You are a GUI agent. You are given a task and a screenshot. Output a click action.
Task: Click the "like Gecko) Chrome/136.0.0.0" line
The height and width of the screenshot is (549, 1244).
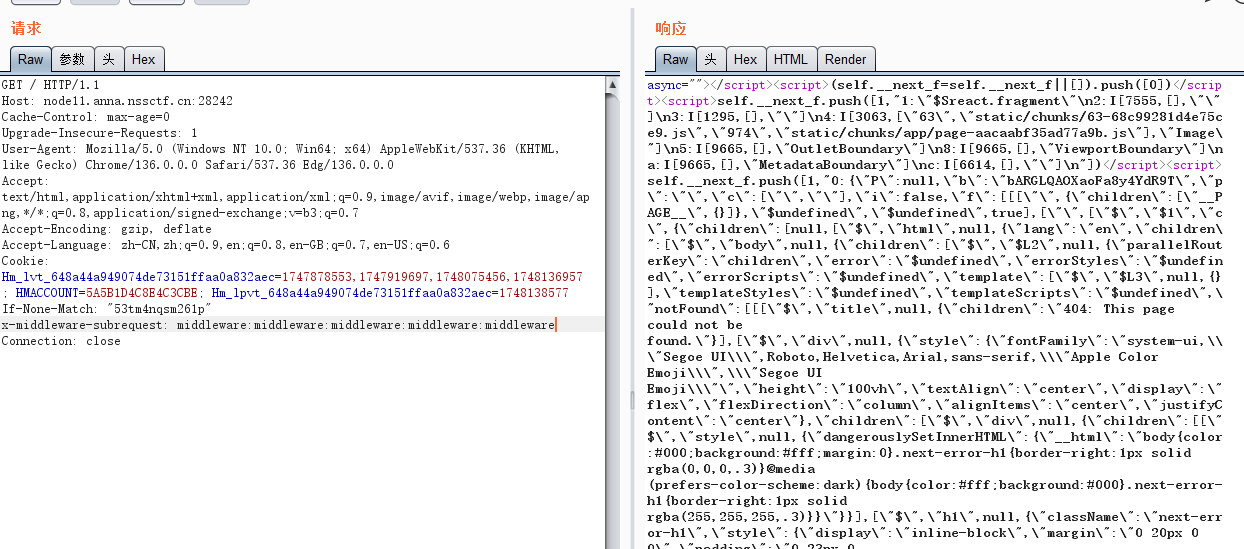pyautogui.click(x=198, y=165)
